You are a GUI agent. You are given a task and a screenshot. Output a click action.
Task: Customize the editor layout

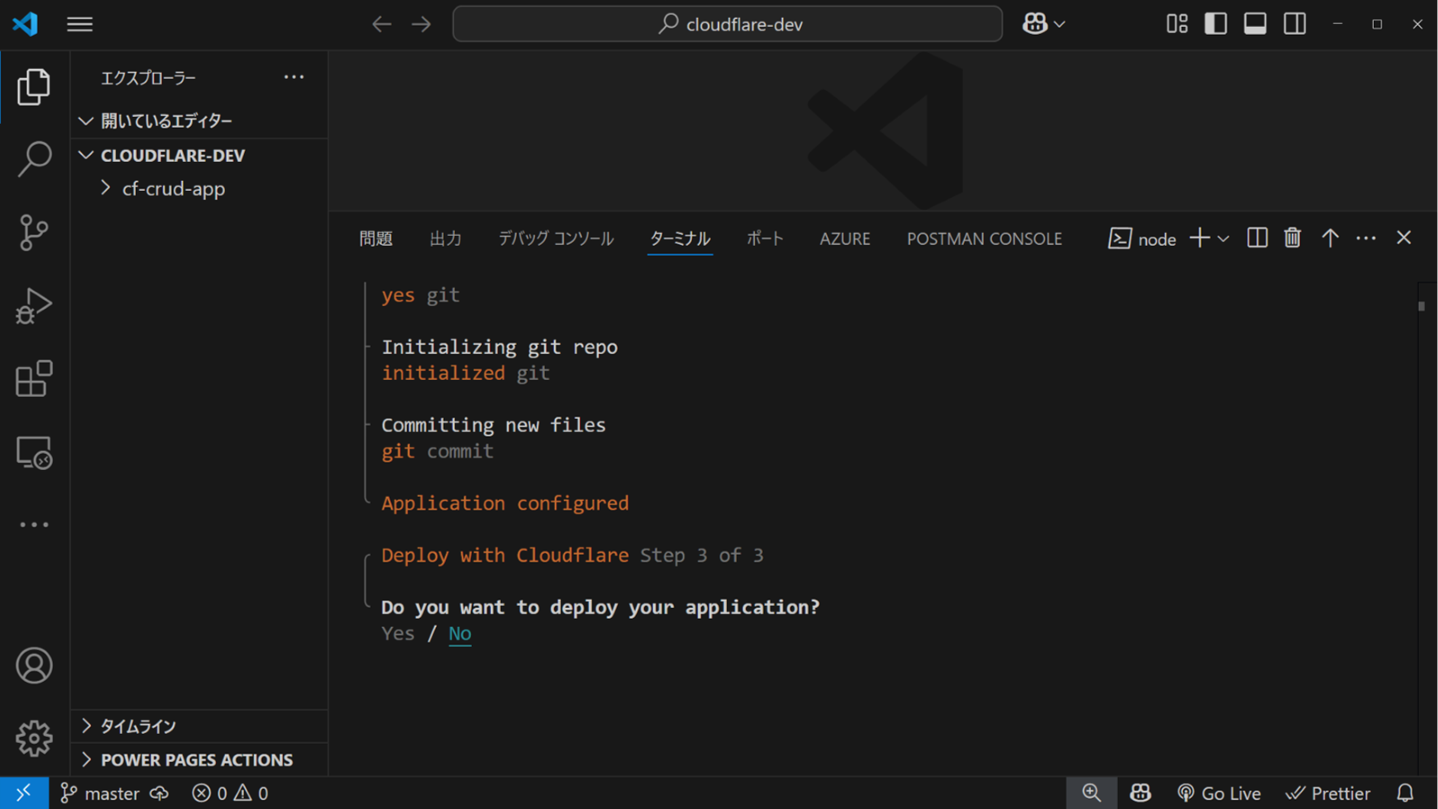[1177, 24]
